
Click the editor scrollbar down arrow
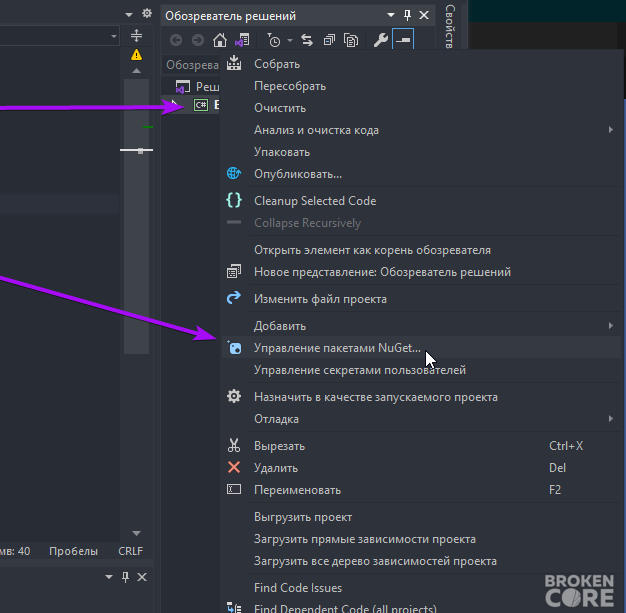pos(137,533)
